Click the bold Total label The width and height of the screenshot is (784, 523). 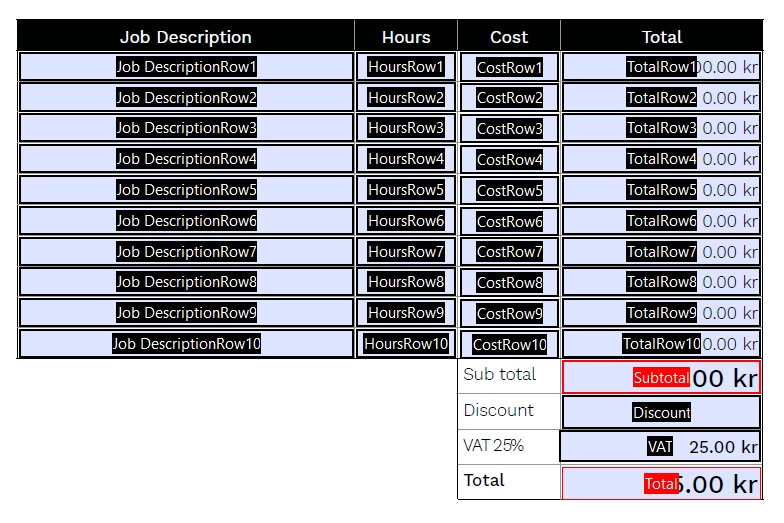pos(484,480)
